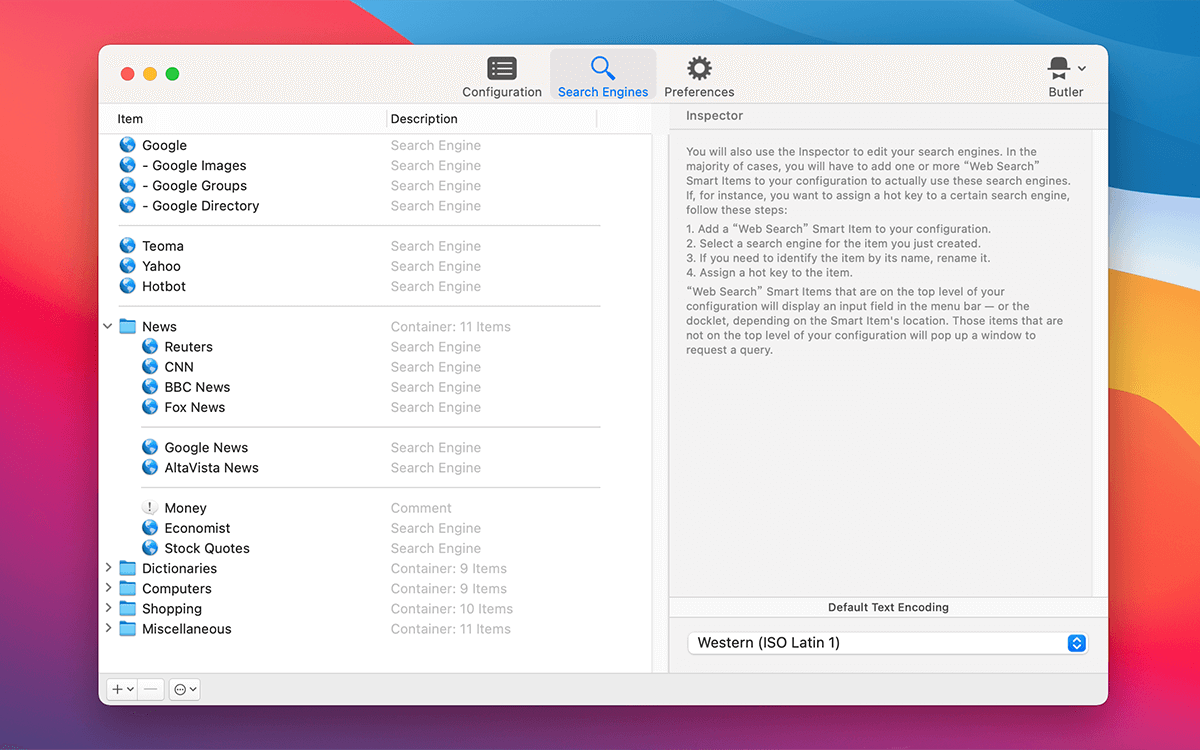
Task: Click the Yahoo globe icon
Action: pyautogui.click(x=127, y=266)
